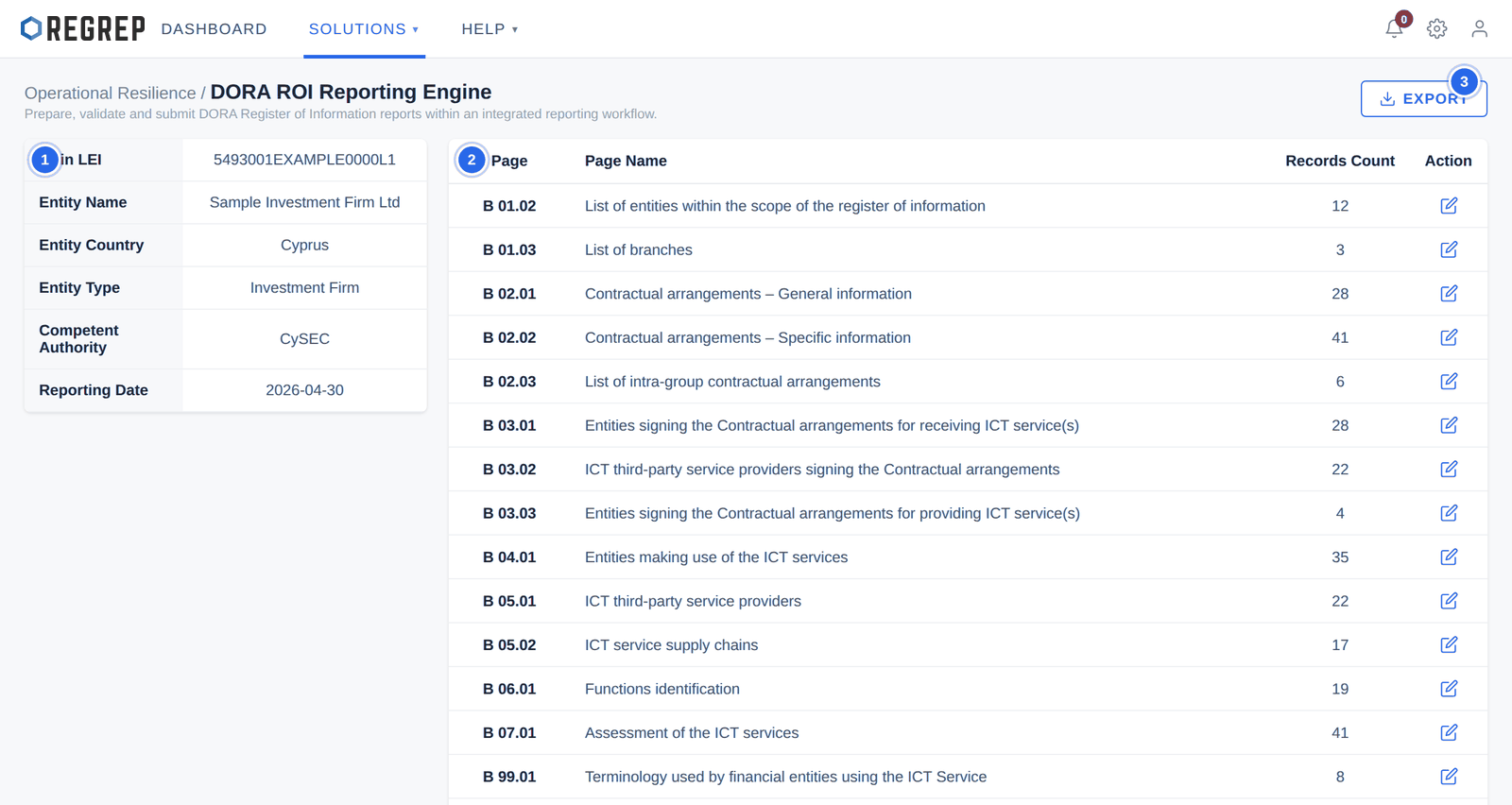Click the Competent Authority label
1512x805 pixels.
[x=78, y=338]
